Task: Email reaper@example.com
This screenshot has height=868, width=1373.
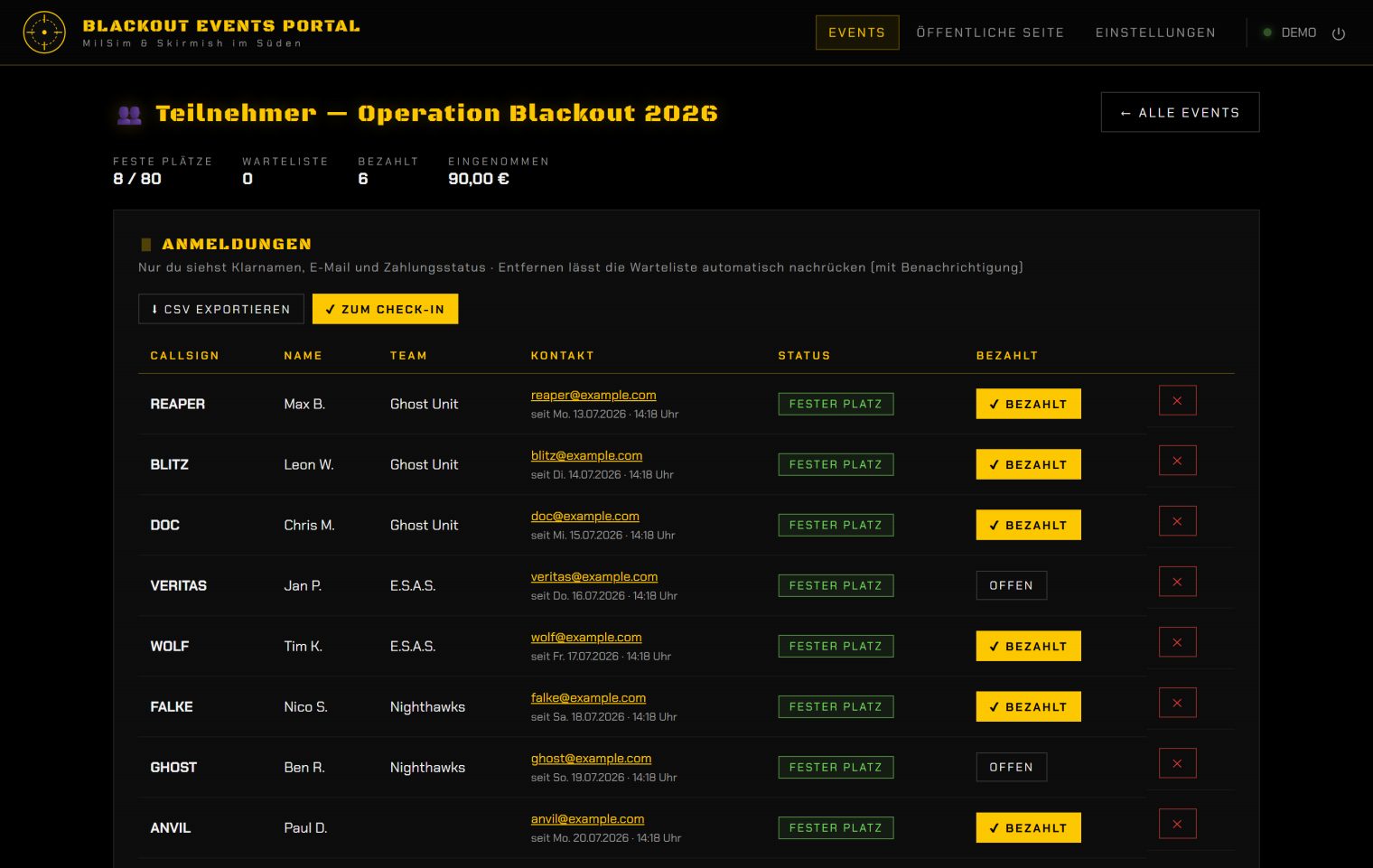Action: (x=593, y=395)
